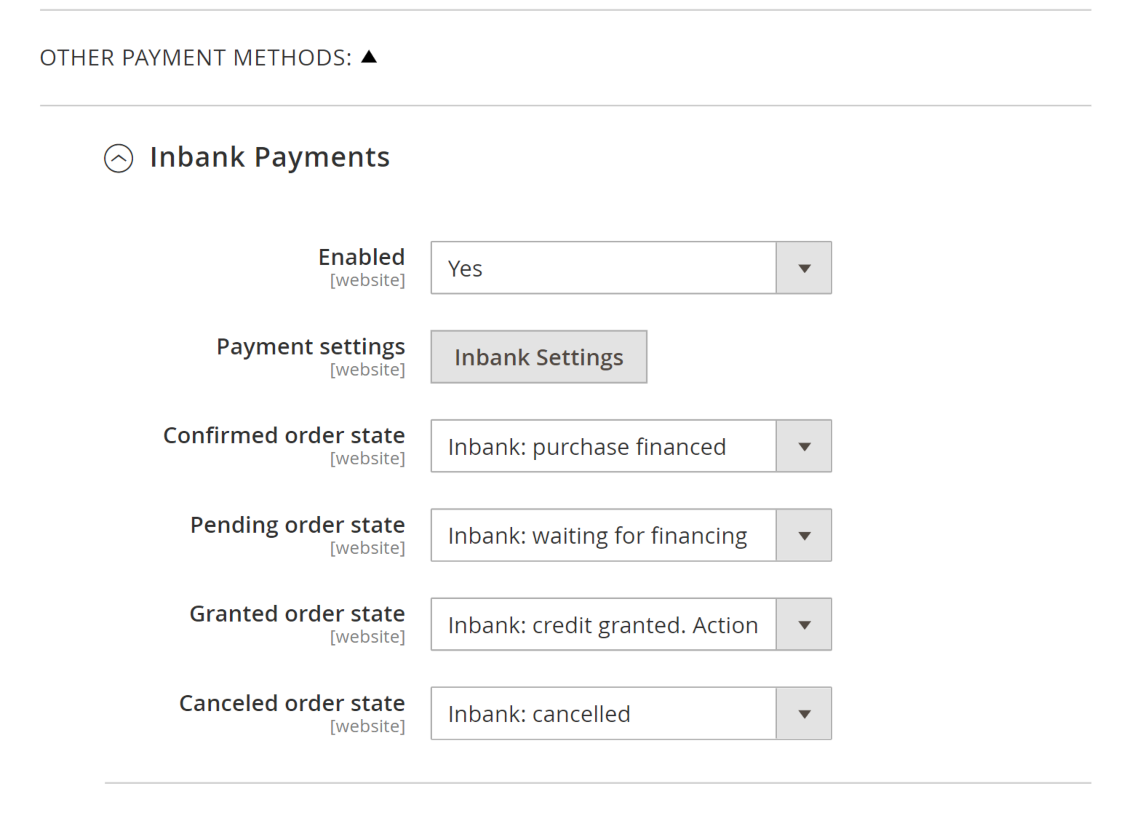The width and height of the screenshot is (1140, 813).
Task: Click the Granted order state label
Action: click(297, 613)
